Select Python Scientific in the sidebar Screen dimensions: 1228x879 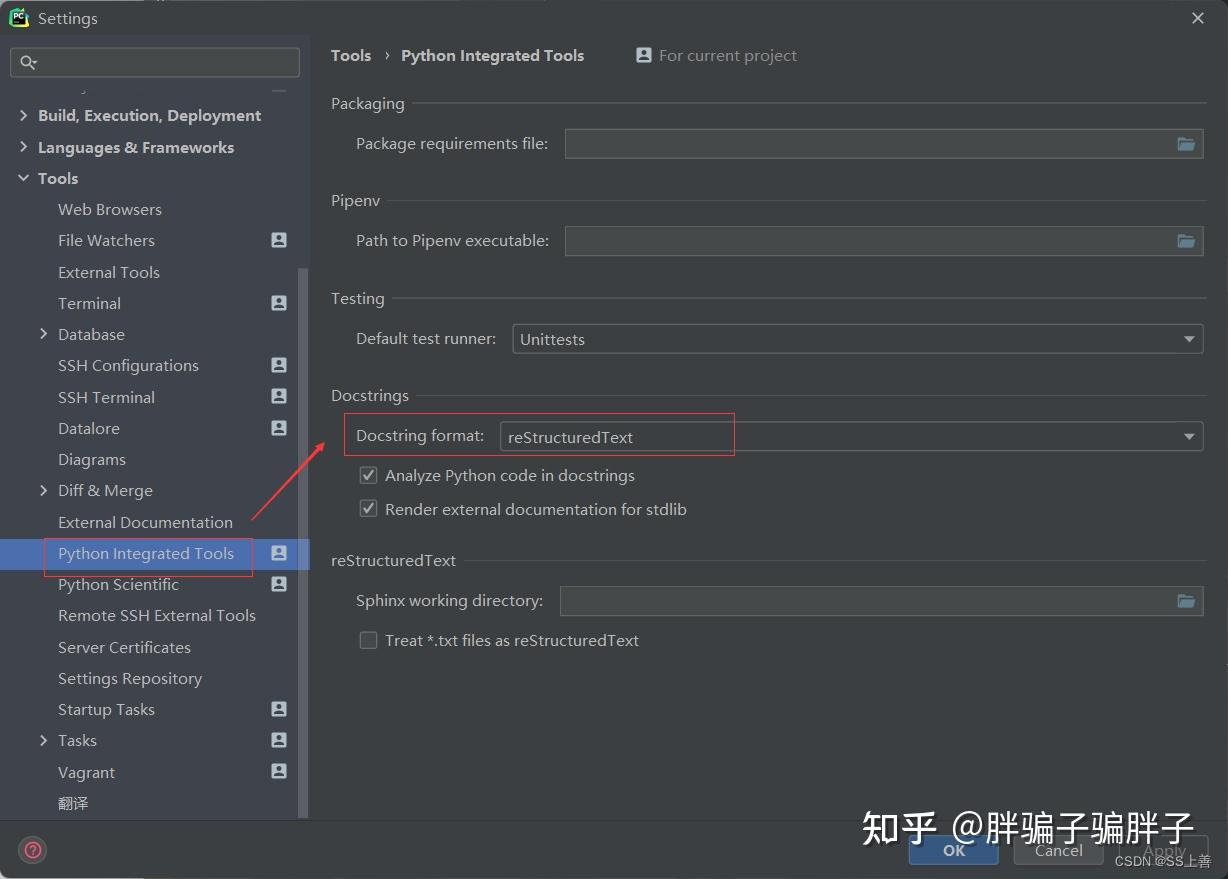click(118, 584)
